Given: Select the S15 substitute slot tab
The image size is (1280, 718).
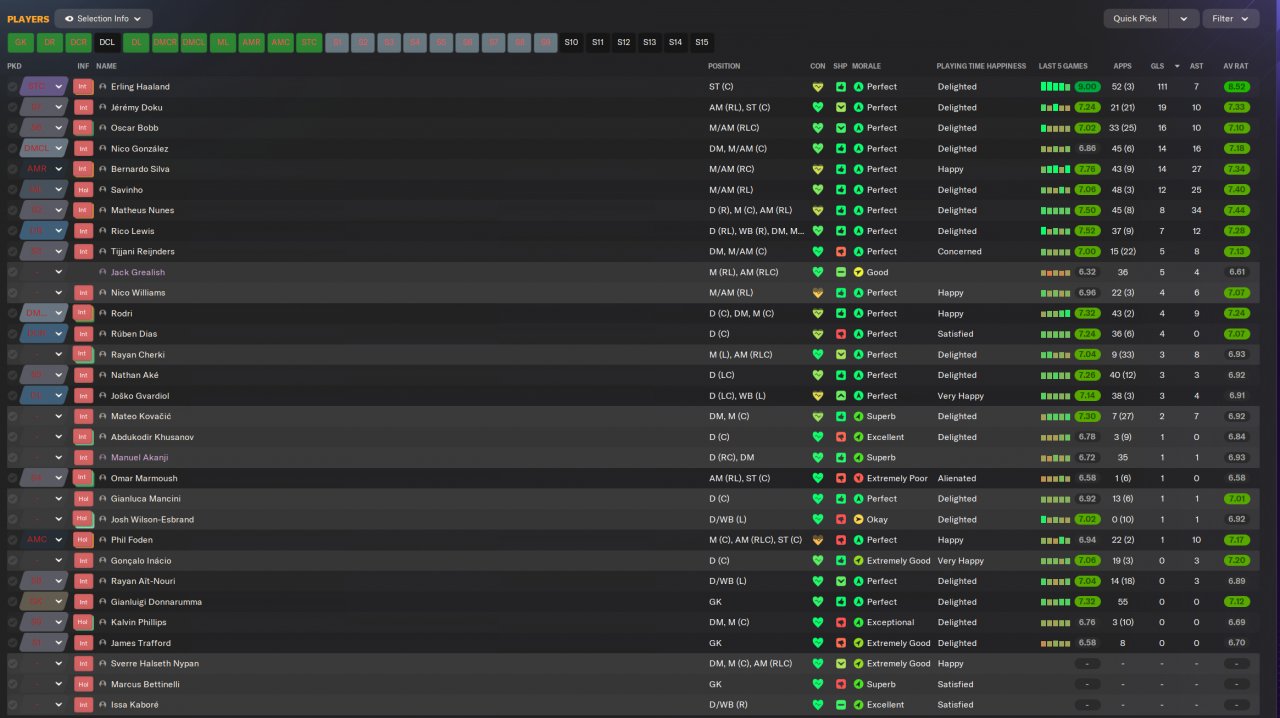Looking at the screenshot, I should [x=701, y=43].
